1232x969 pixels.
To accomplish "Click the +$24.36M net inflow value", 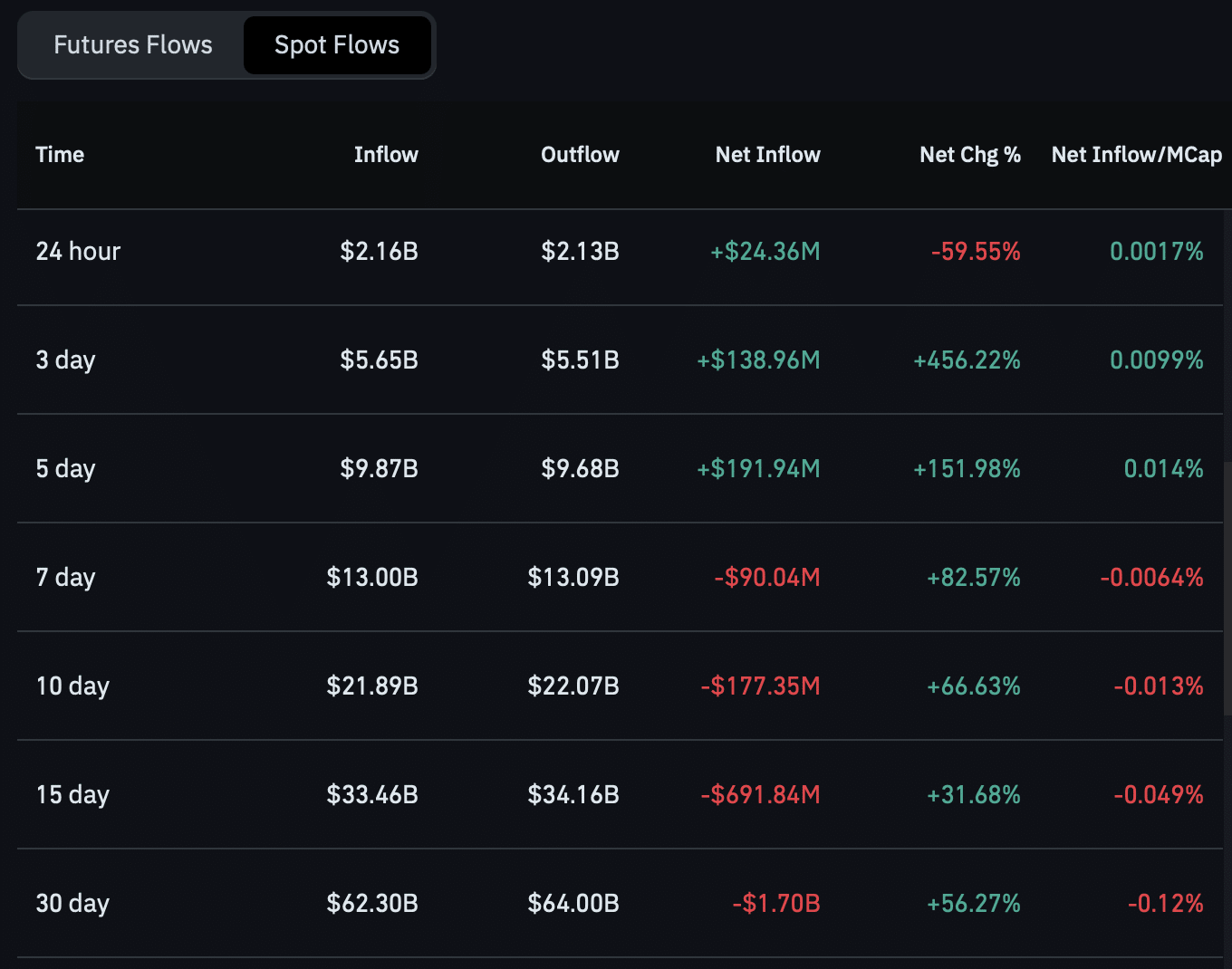I will click(x=765, y=252).
